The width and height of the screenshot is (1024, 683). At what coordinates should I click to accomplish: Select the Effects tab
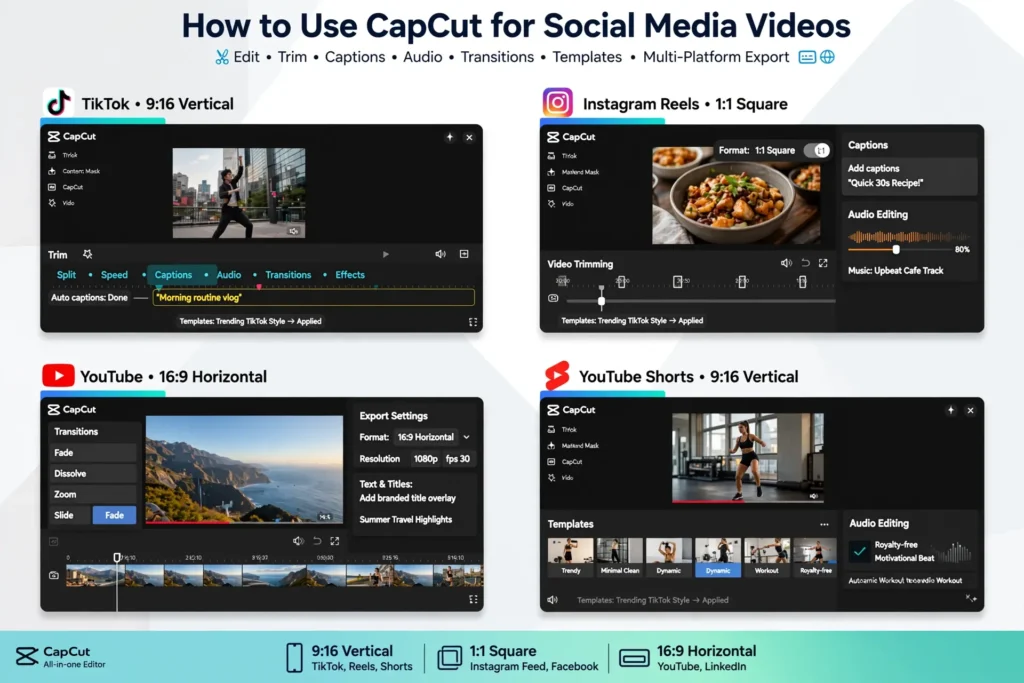pos(350,275)
